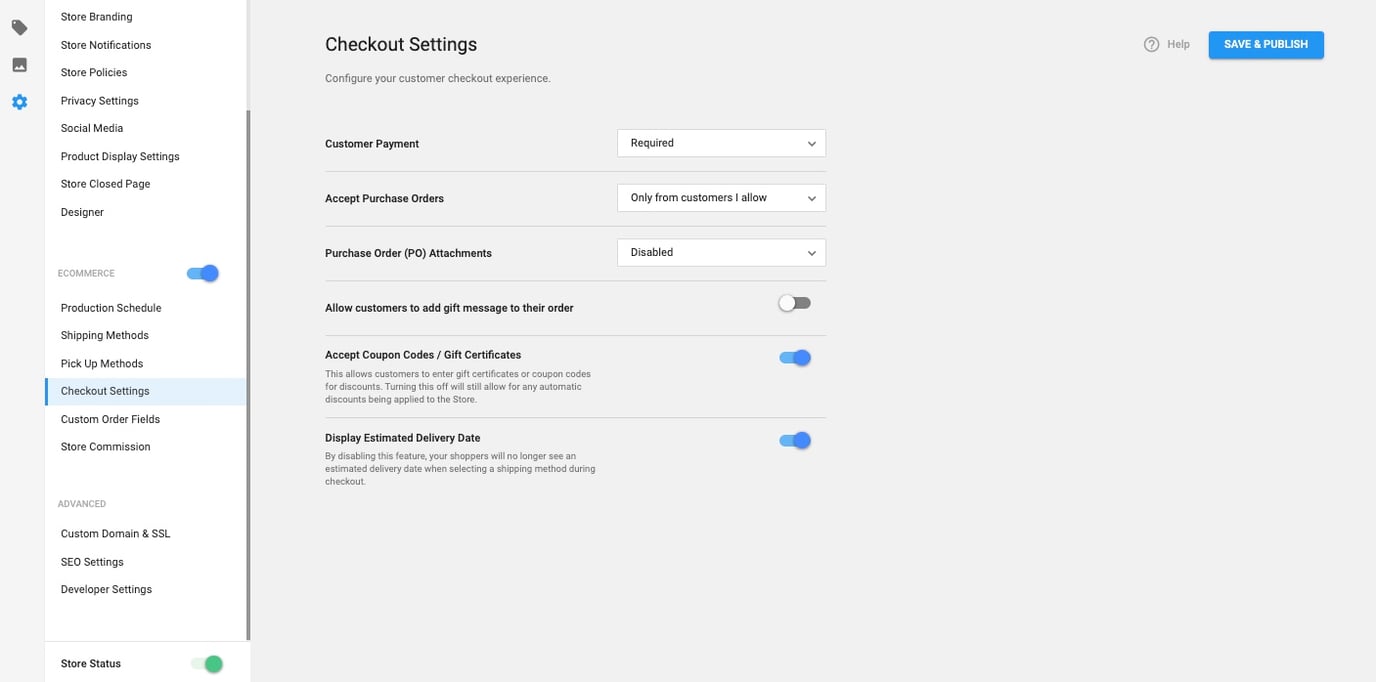
Task: Click the Help question mark icon
Action: click(x=1151, y=44)
